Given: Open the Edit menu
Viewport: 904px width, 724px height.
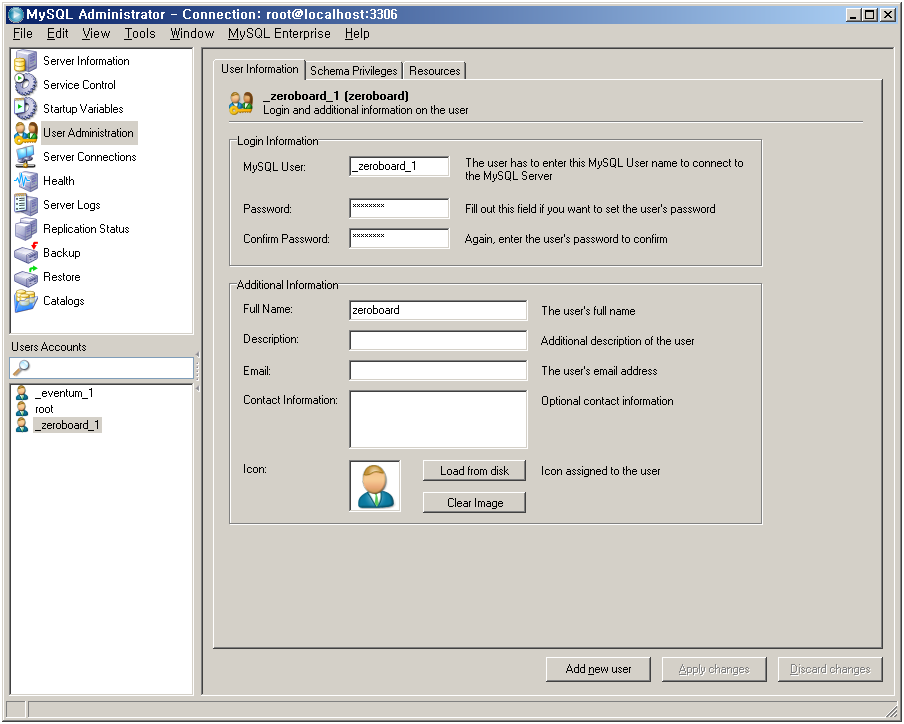Looking at the screenshot, I should click(x=57, y=33).
